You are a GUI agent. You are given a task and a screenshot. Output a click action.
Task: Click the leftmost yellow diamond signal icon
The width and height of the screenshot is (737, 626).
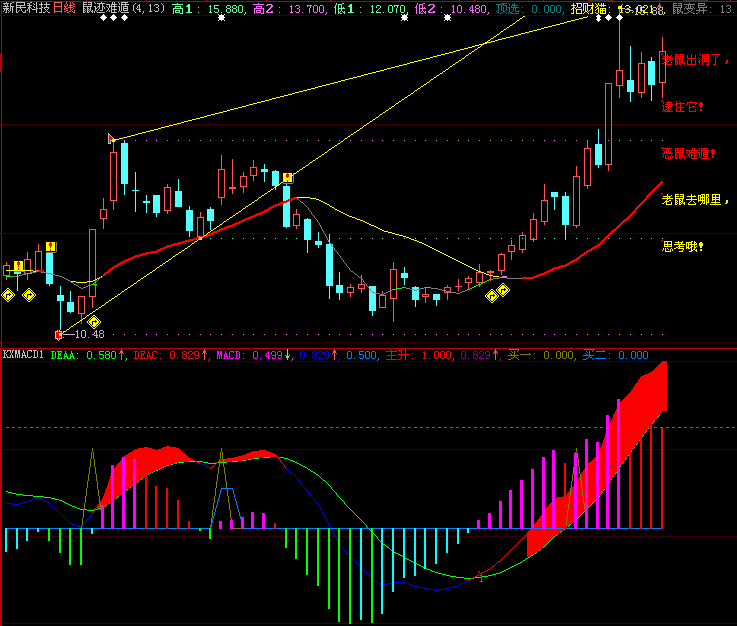[x=8, y=295]
